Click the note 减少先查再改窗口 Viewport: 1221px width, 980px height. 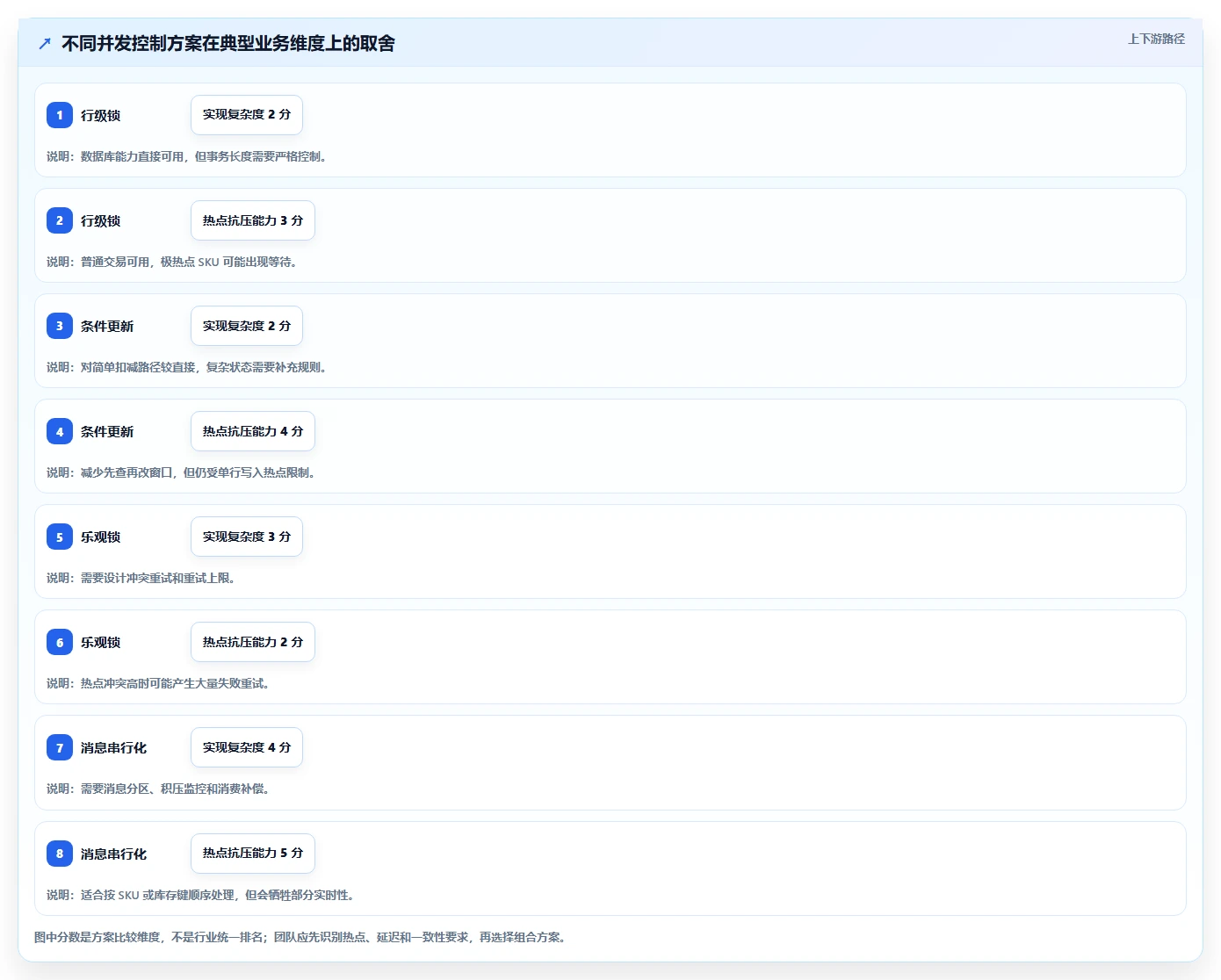pyautogui.click(x=181, y=472)
